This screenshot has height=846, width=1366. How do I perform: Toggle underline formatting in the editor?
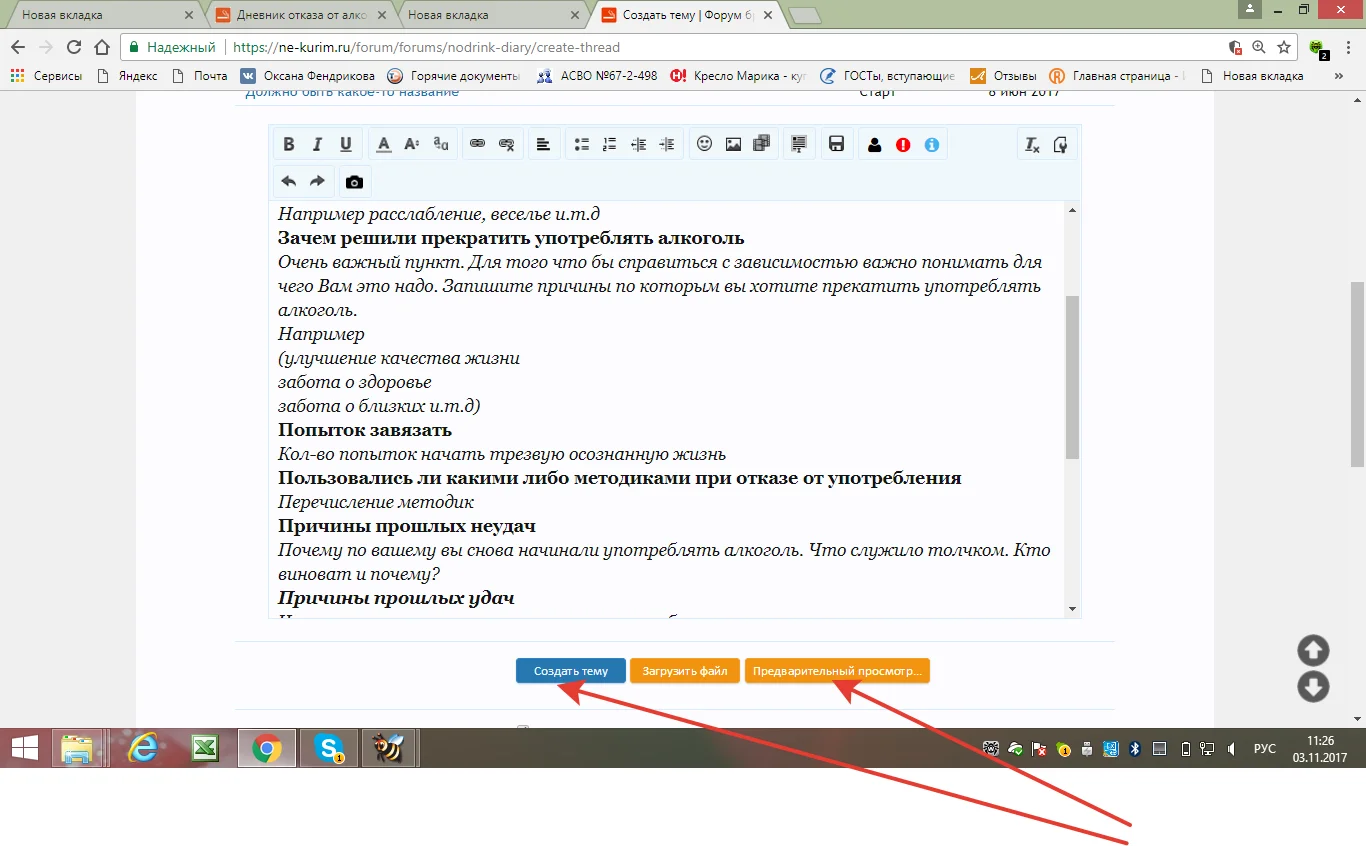(x=345, y=144)
